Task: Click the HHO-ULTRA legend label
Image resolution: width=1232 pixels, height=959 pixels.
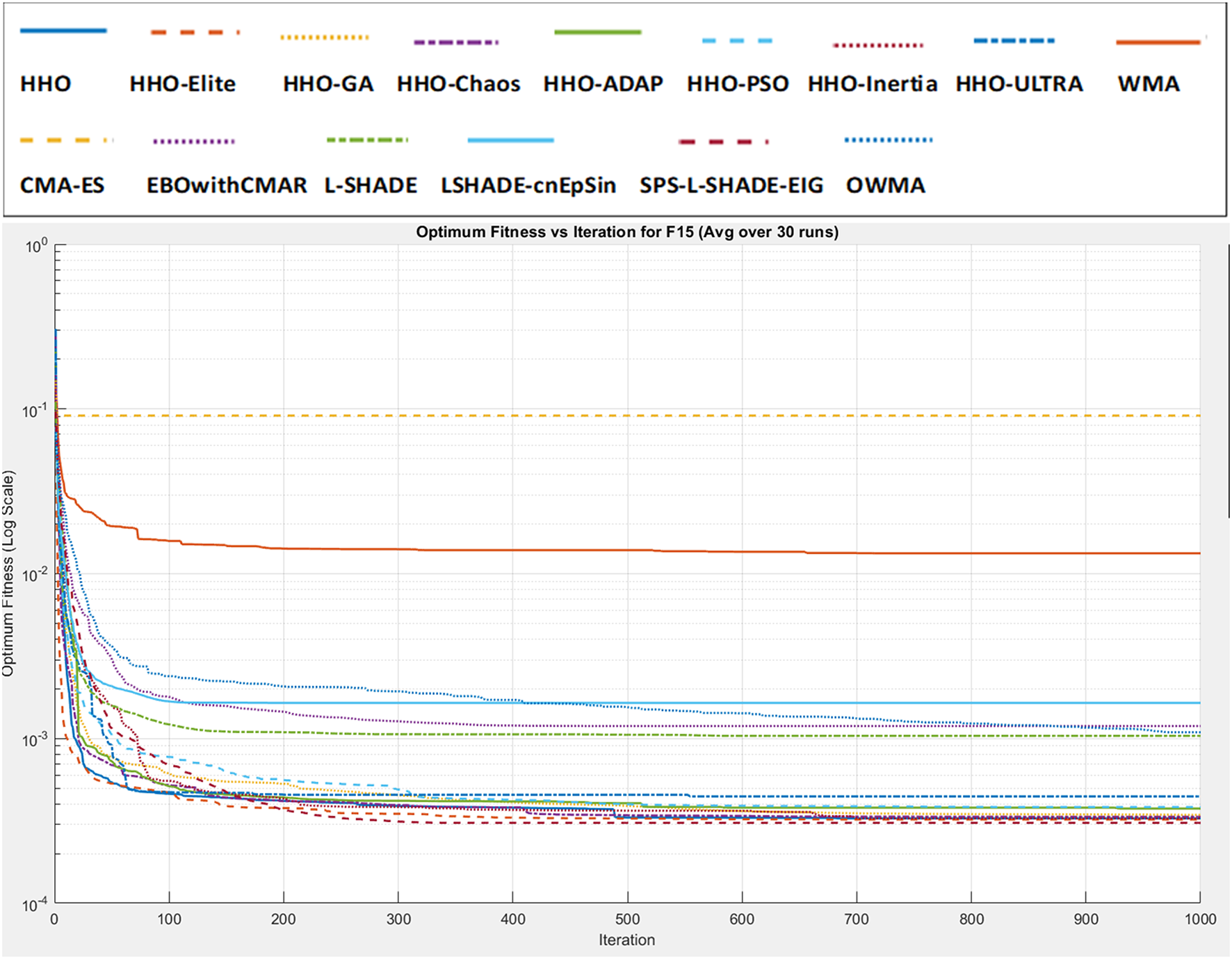Action: pyautogui.click(x=1019, y=84)
